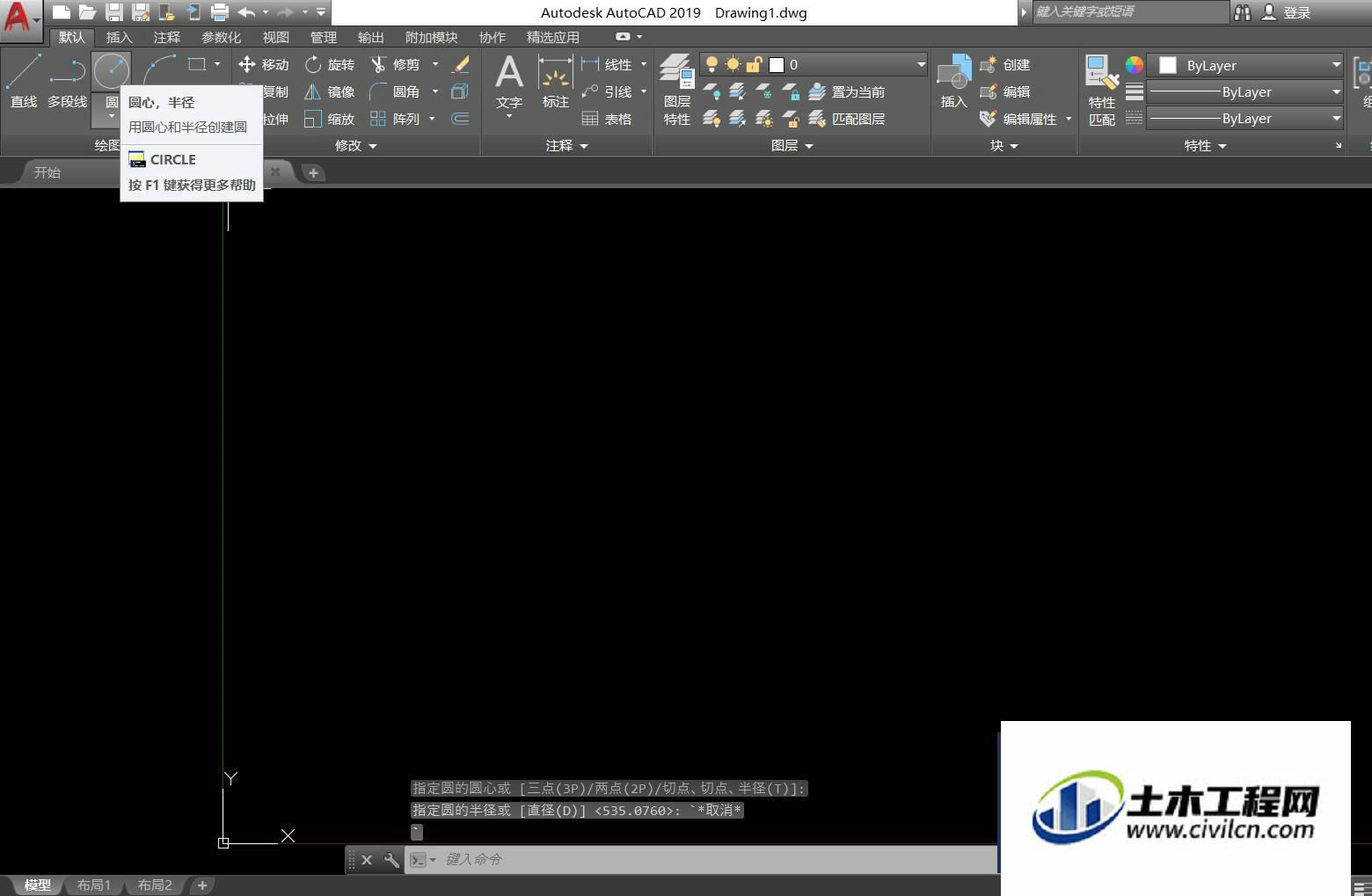
Task: Click Create block (创建) button
Action: point(1004,64)
